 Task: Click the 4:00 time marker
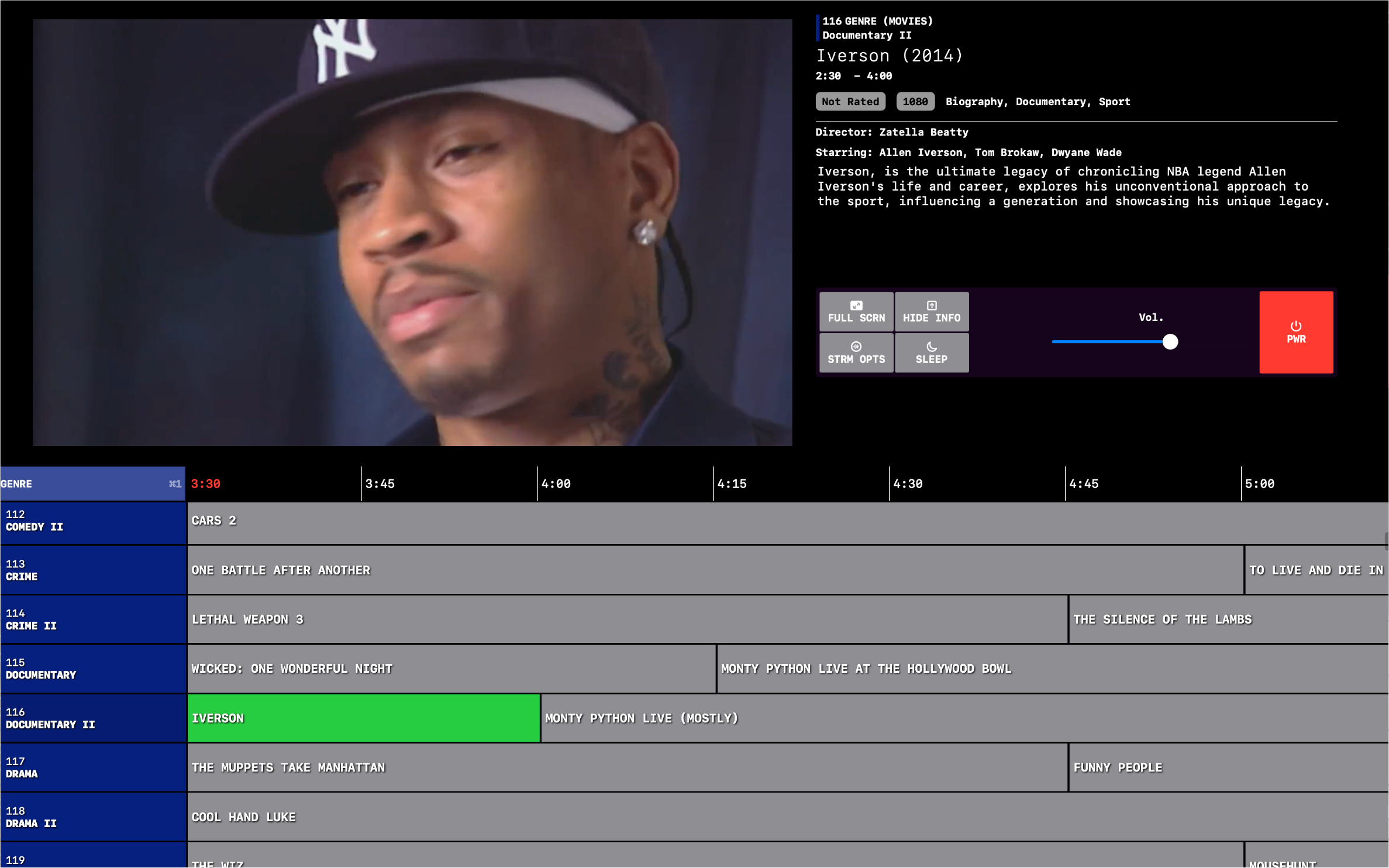[556, 484]
